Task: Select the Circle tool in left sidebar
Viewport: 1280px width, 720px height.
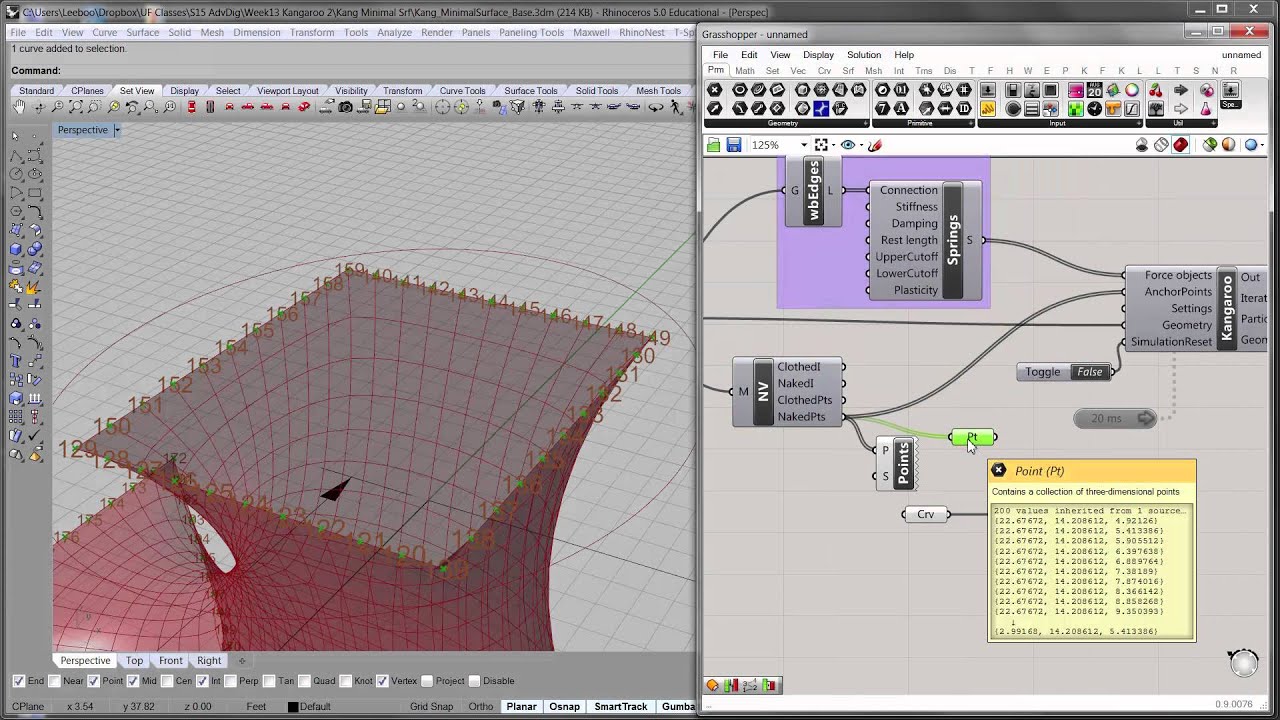Action: [x=15, y=173]
